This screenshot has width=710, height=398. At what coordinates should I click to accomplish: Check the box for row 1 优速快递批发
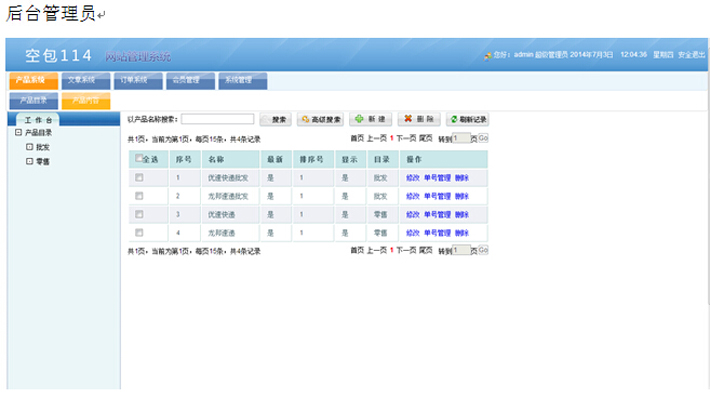point(139,178)
